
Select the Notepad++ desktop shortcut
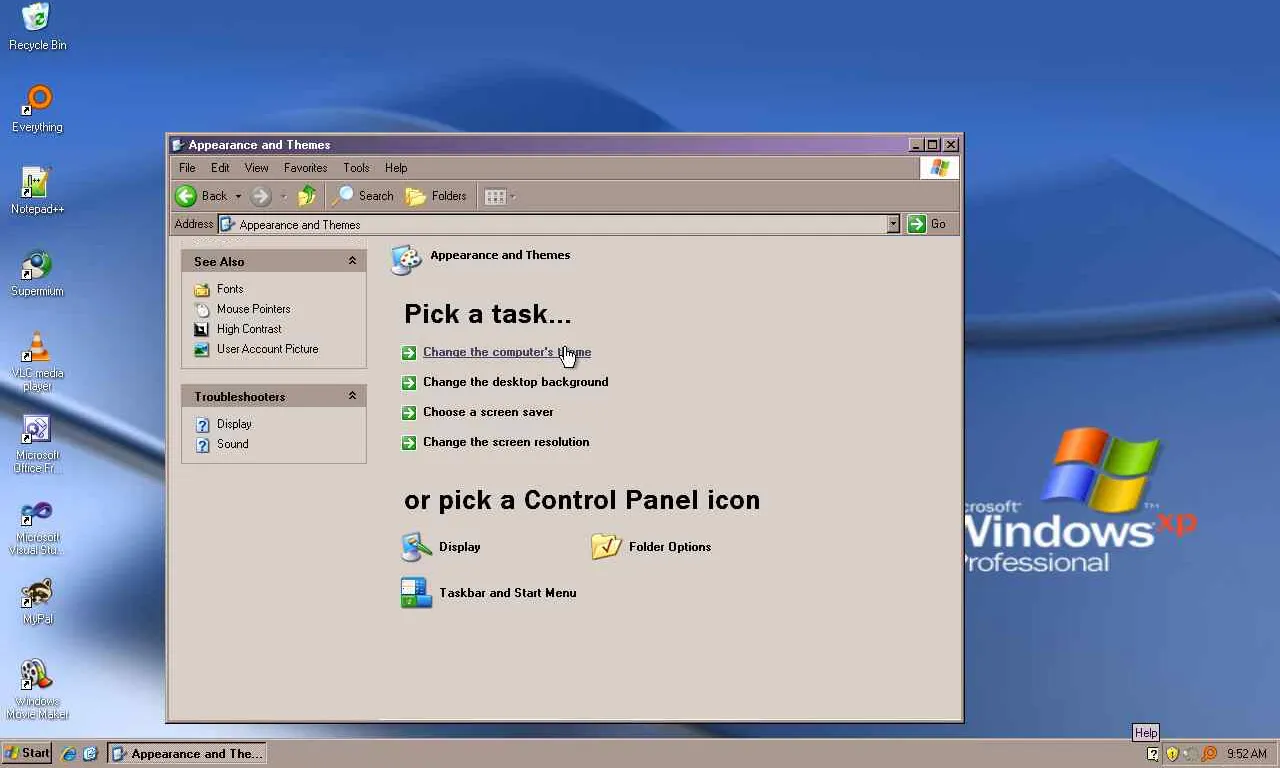[37, 191]
